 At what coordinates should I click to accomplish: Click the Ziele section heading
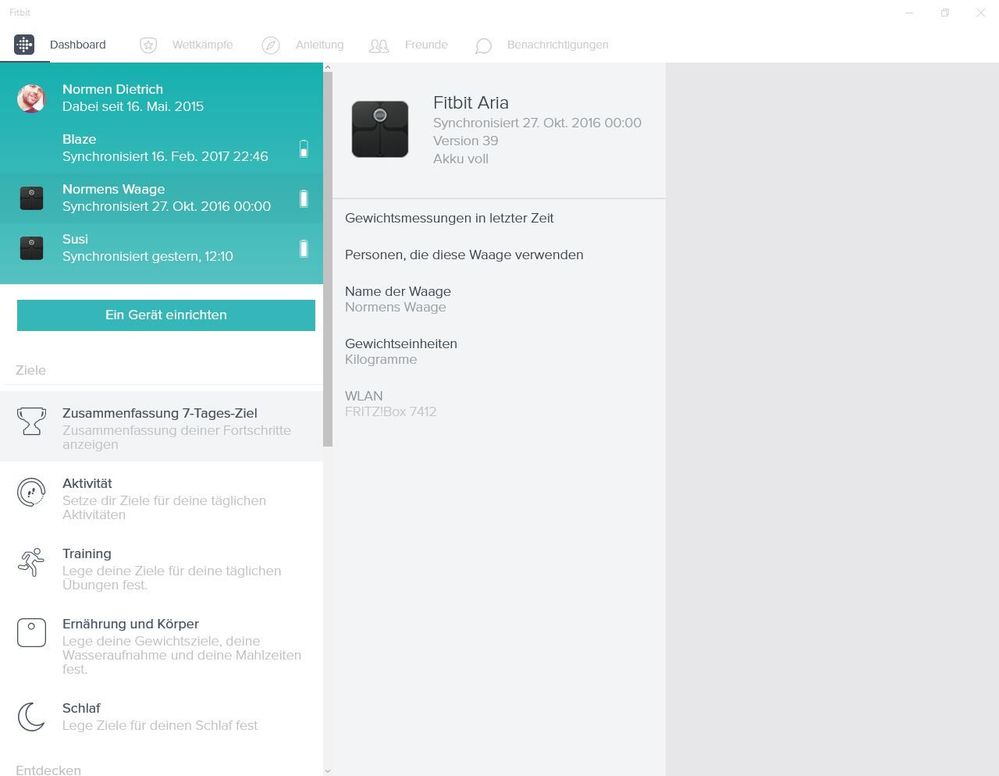click(31, 370)
